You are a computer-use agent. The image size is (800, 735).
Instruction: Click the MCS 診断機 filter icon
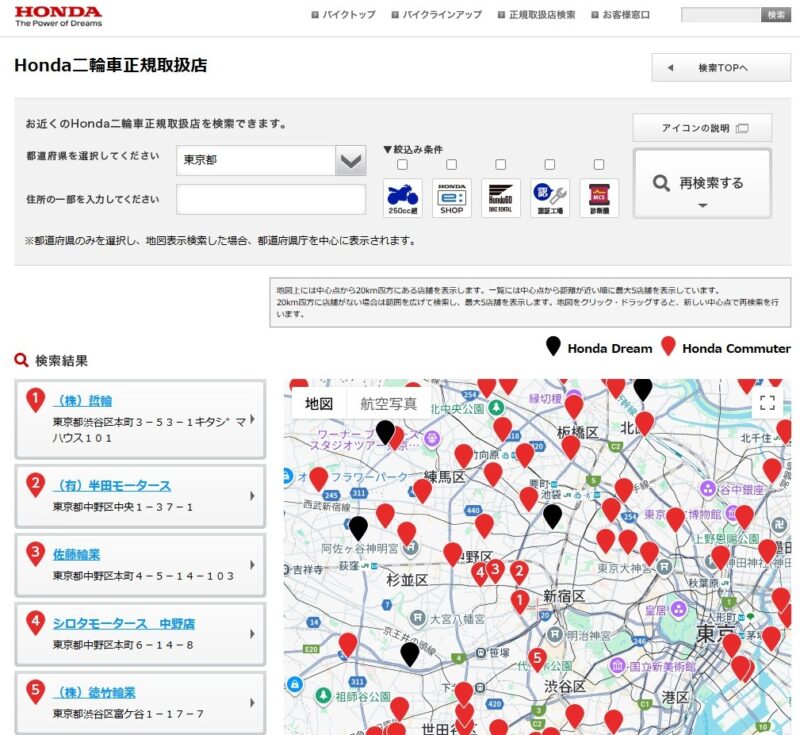coord(599,198)
